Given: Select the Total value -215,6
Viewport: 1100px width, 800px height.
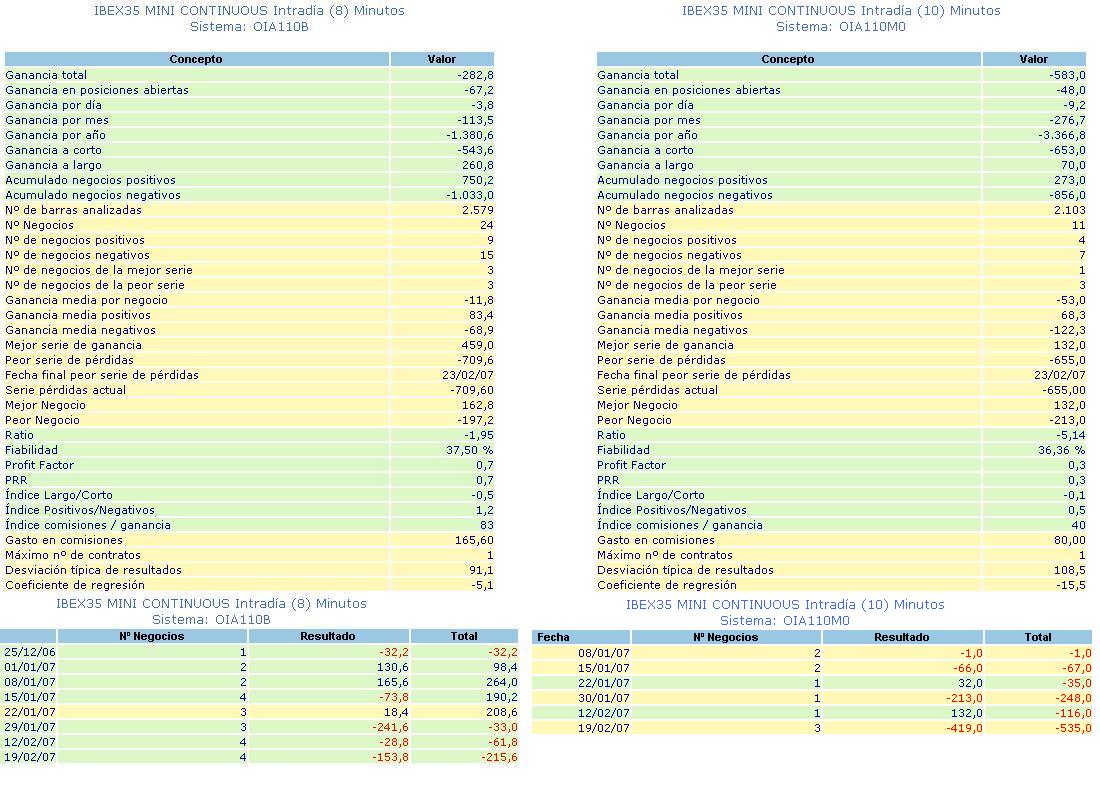Looking at the screenshot, I should [499, 758].
